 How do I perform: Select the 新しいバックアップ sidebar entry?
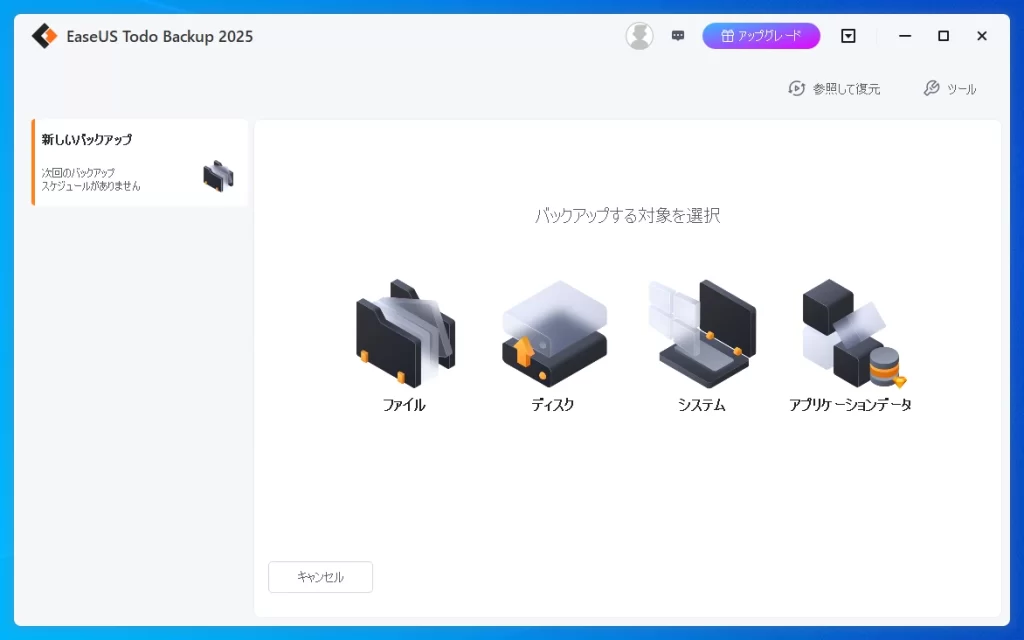click(88, 140)
